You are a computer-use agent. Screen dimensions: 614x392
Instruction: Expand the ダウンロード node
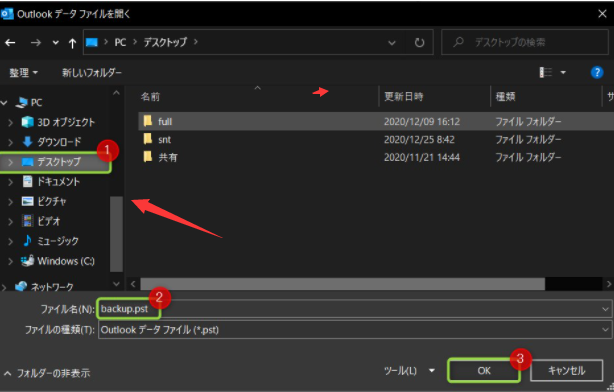tap(11, 142)
